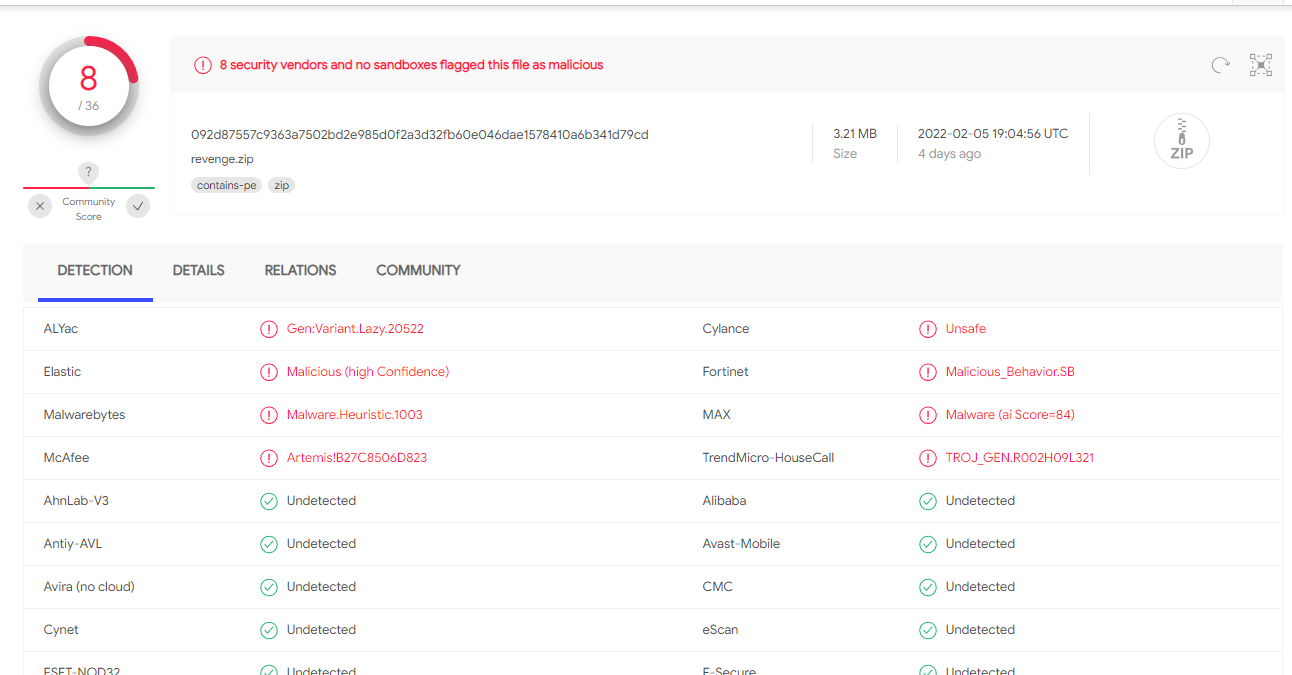Click the Malicious_Behavior.SB result
1292x675 pixels.
(1010, 372)
